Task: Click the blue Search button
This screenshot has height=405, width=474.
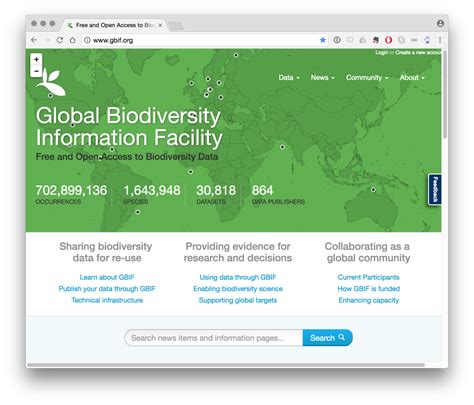Action: [327, 338]
